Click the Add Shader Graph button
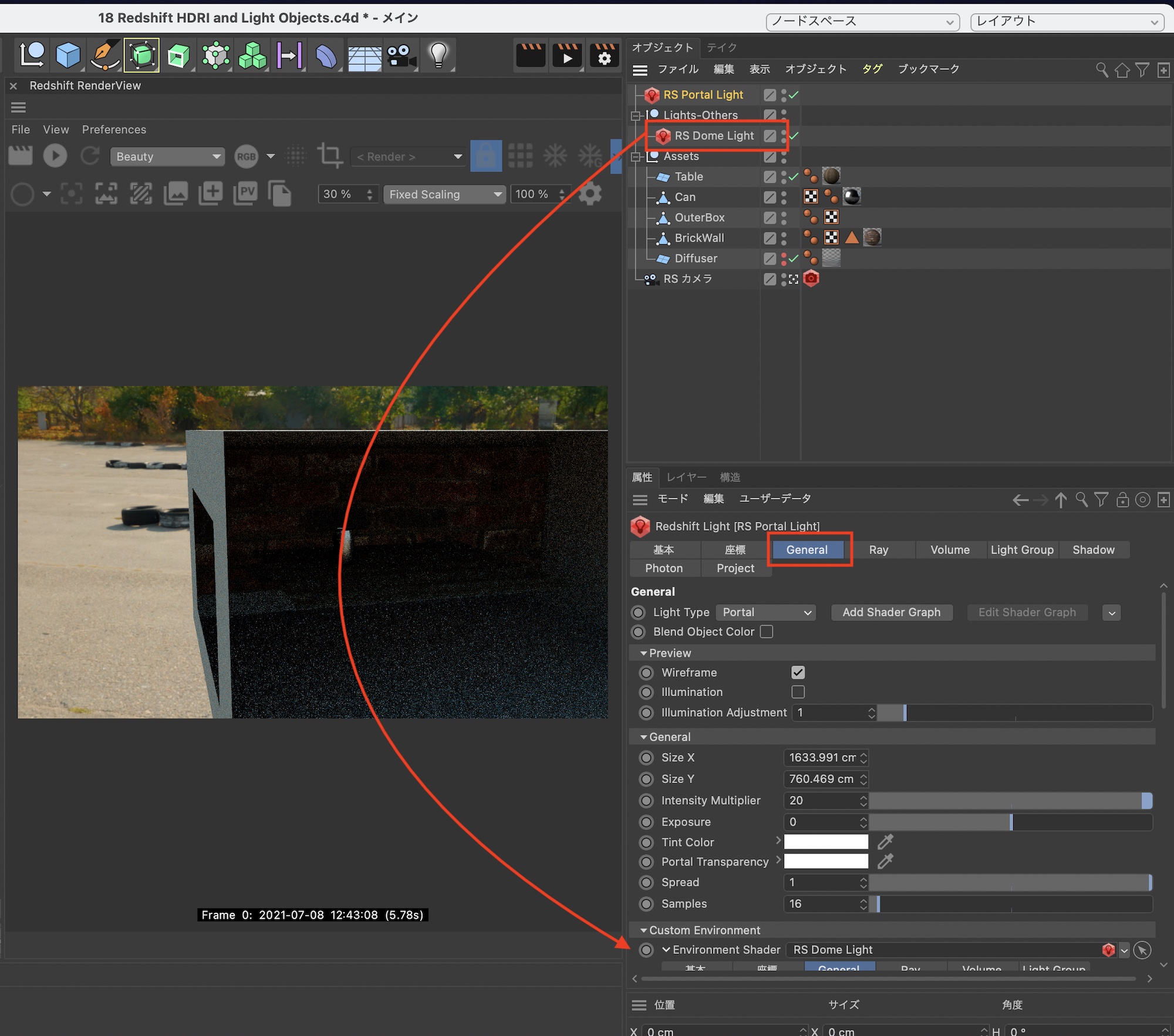 891,612
